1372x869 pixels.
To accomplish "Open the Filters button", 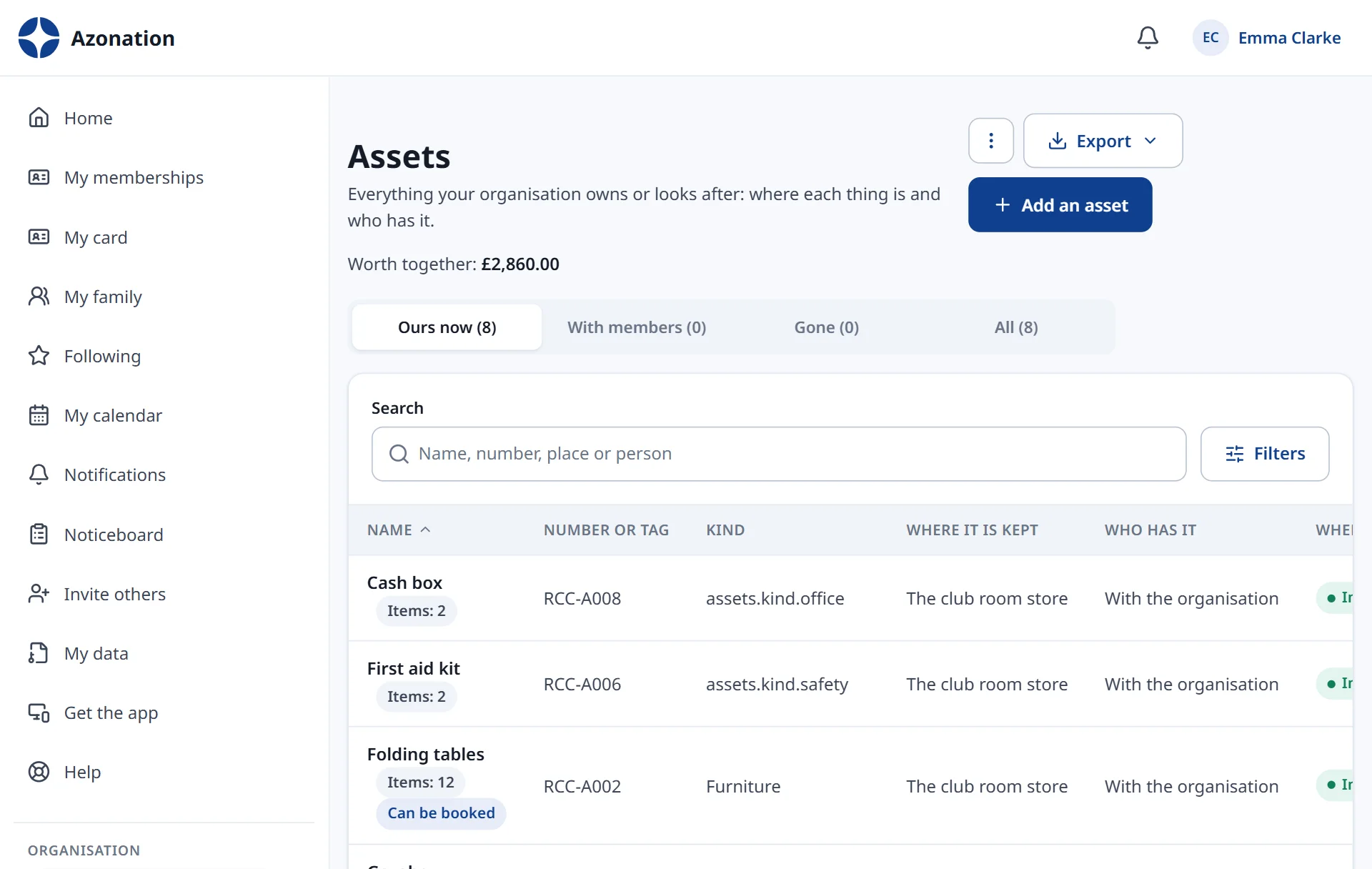I will coord(1265,454).
